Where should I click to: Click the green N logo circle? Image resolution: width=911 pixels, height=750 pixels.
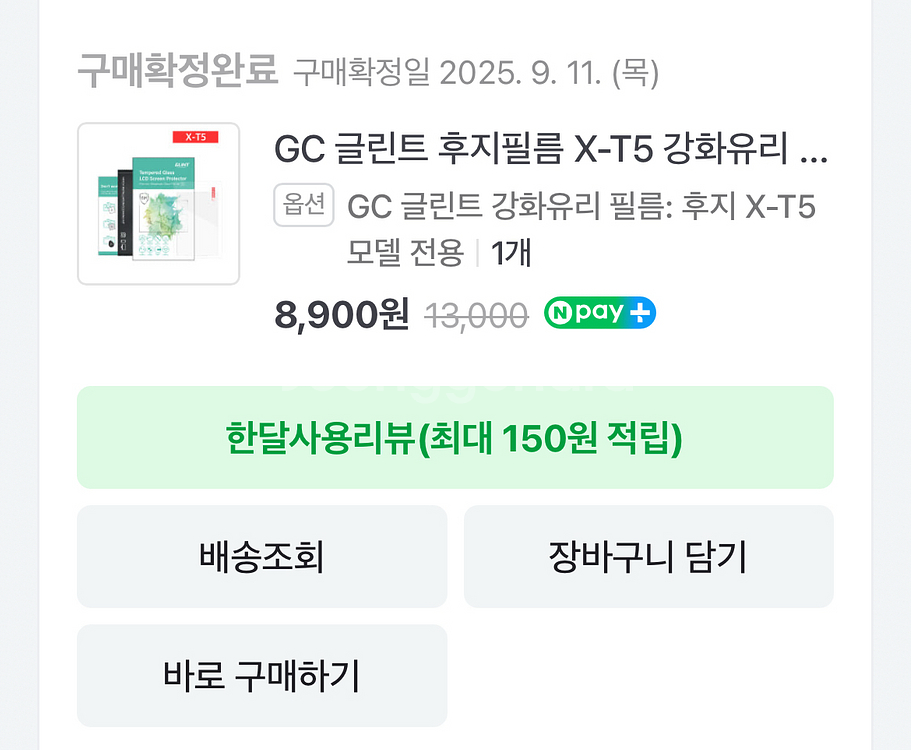click(x=560, y=314)
